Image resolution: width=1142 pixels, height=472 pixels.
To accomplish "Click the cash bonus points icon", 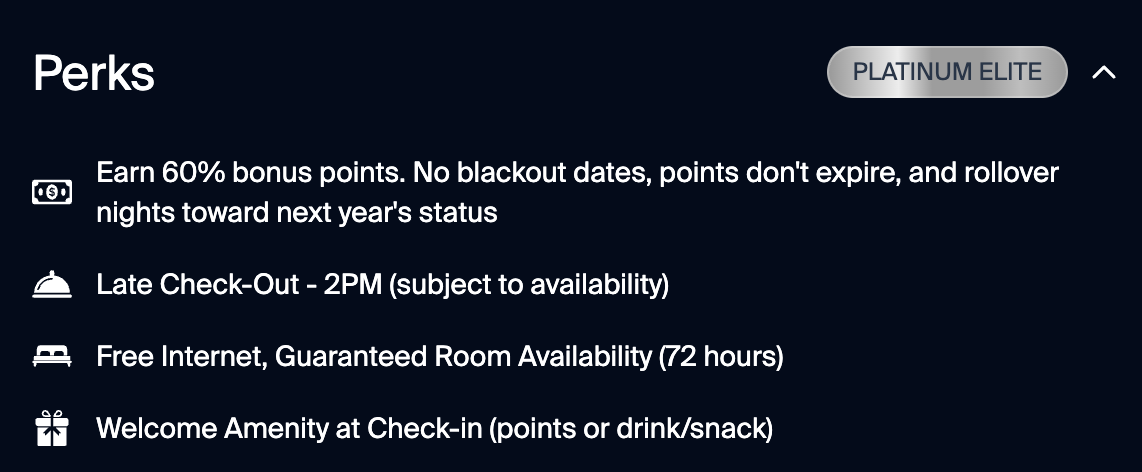I will 51,192.
